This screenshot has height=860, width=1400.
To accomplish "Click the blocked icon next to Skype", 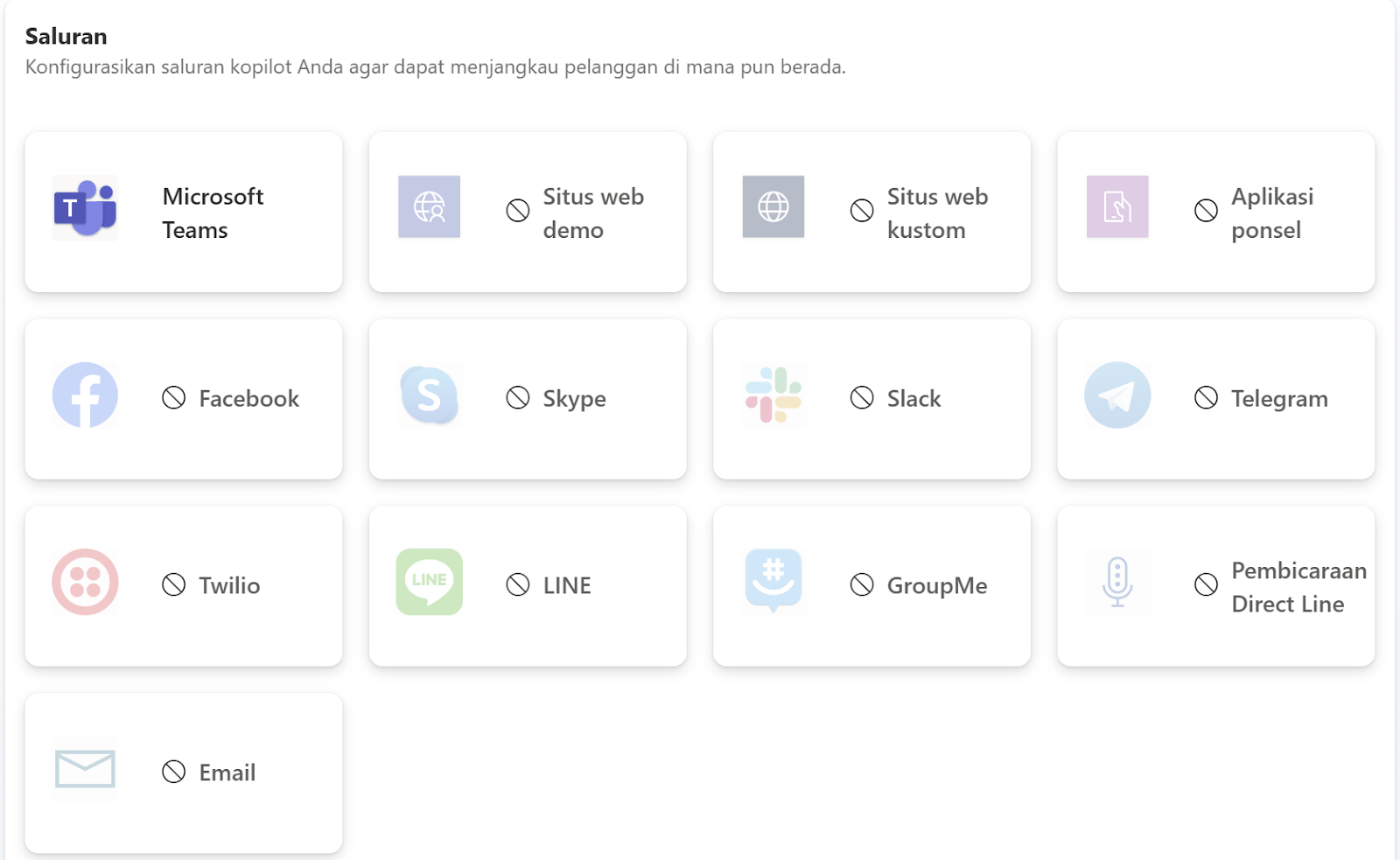I will [x=518, y=397].
